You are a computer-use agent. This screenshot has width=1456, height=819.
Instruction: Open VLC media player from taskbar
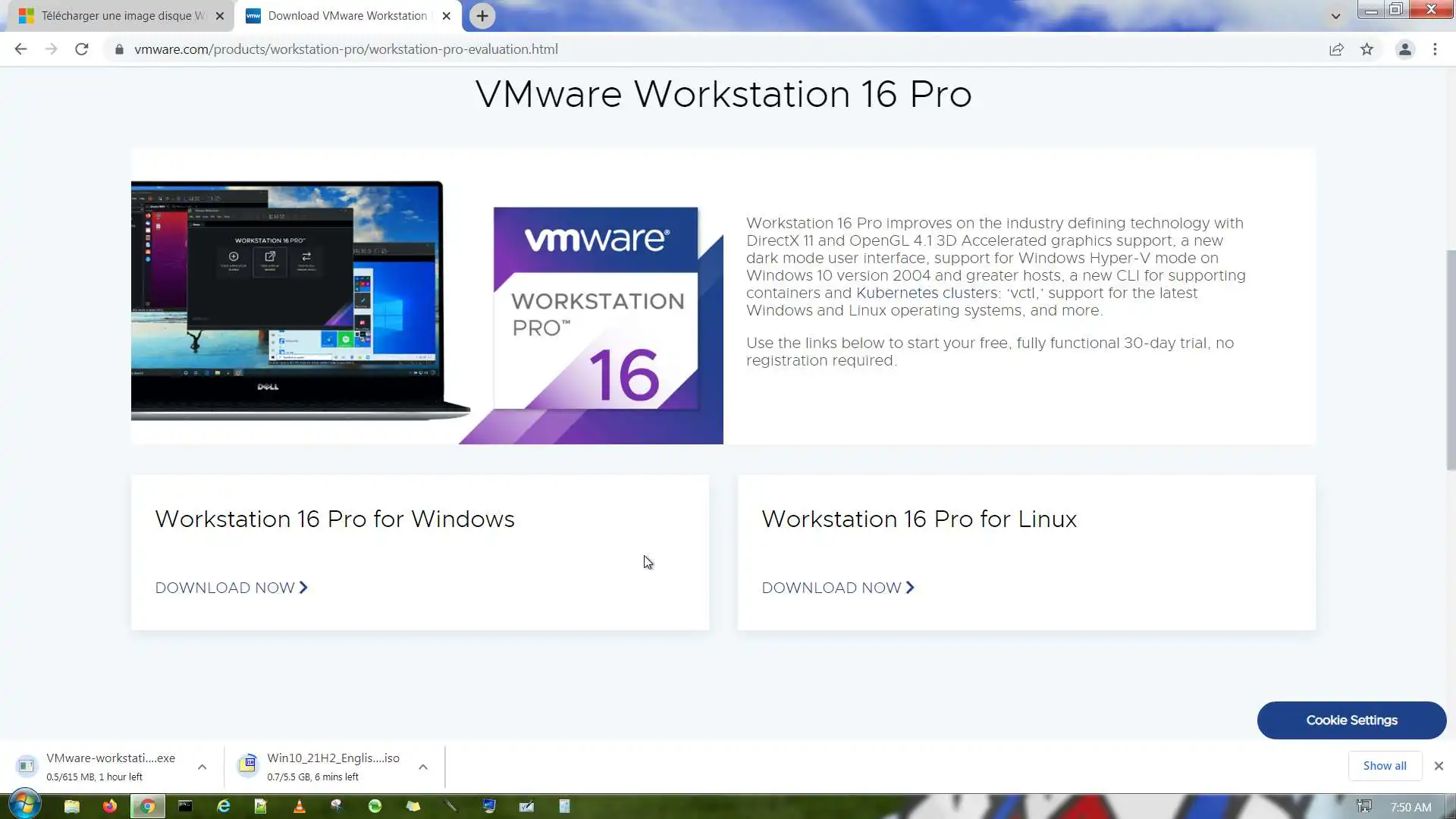click(300, 806)
